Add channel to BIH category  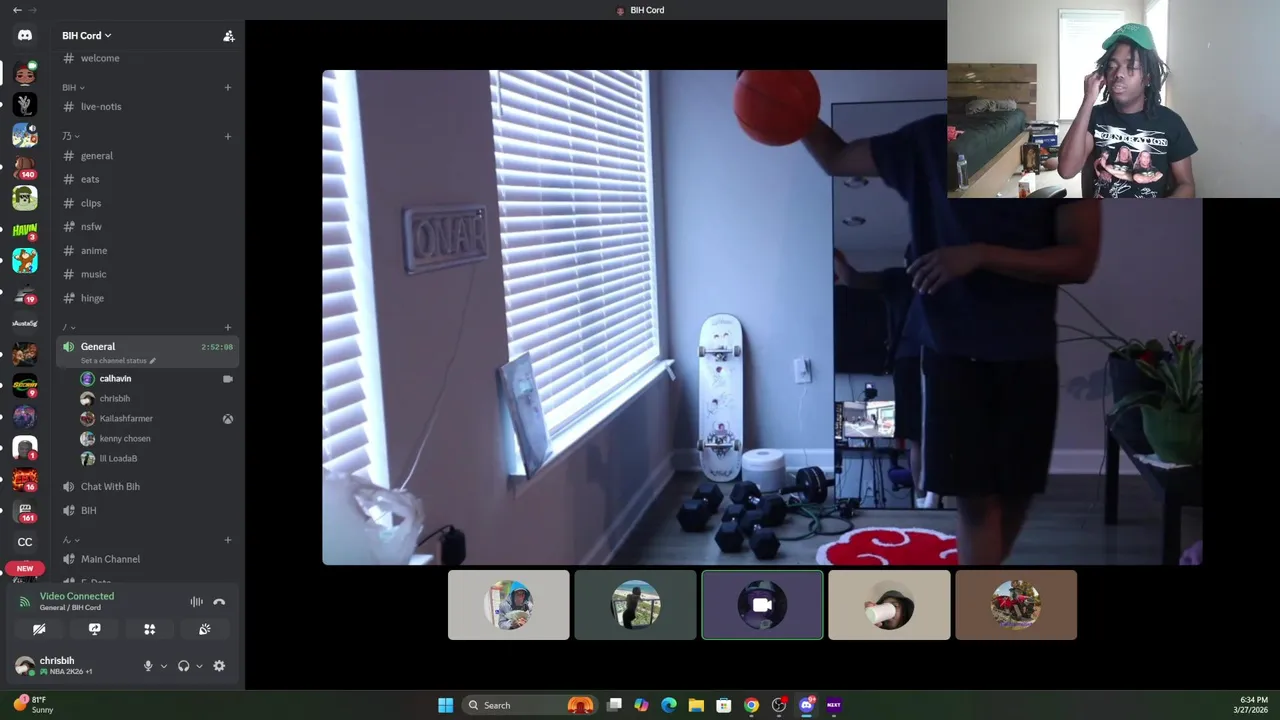click(227, 87)
